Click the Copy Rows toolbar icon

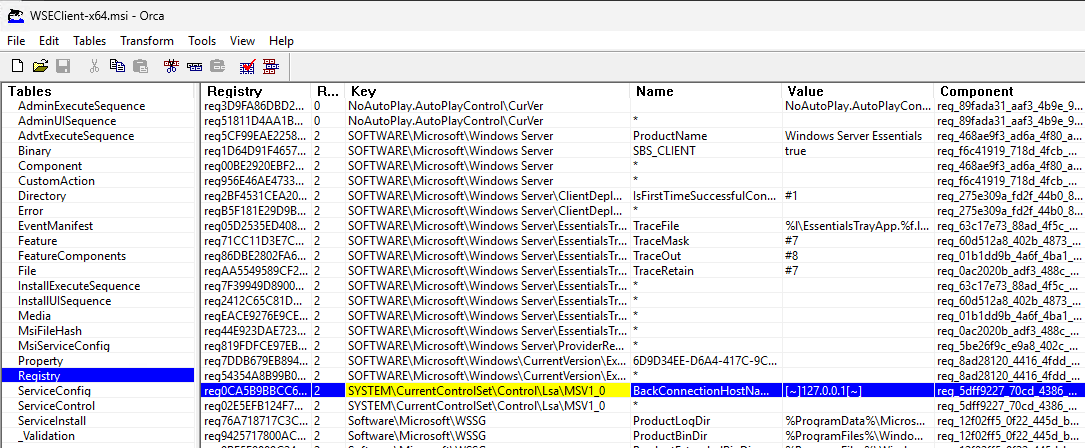click(194, 66)
